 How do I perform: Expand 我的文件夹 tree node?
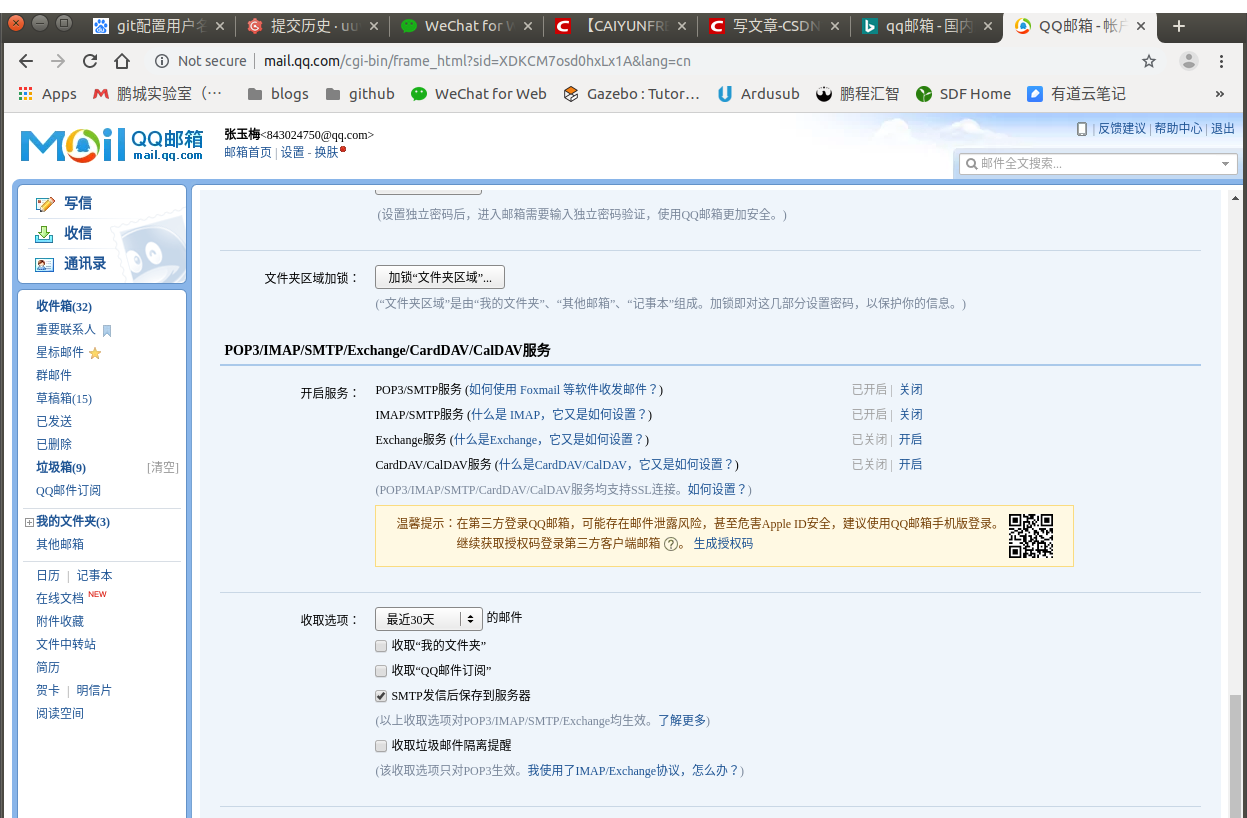29,522
